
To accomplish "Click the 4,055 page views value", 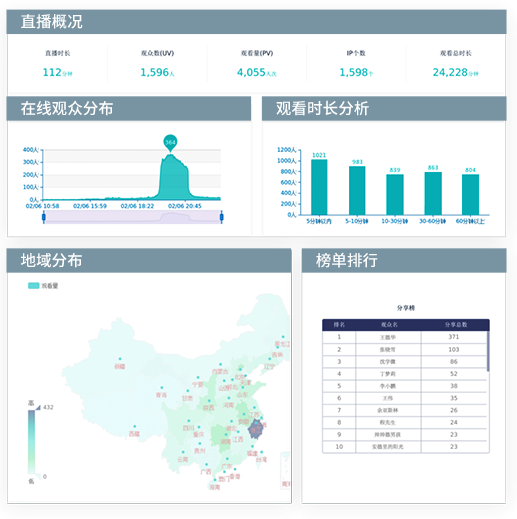I will coord(251,72).
